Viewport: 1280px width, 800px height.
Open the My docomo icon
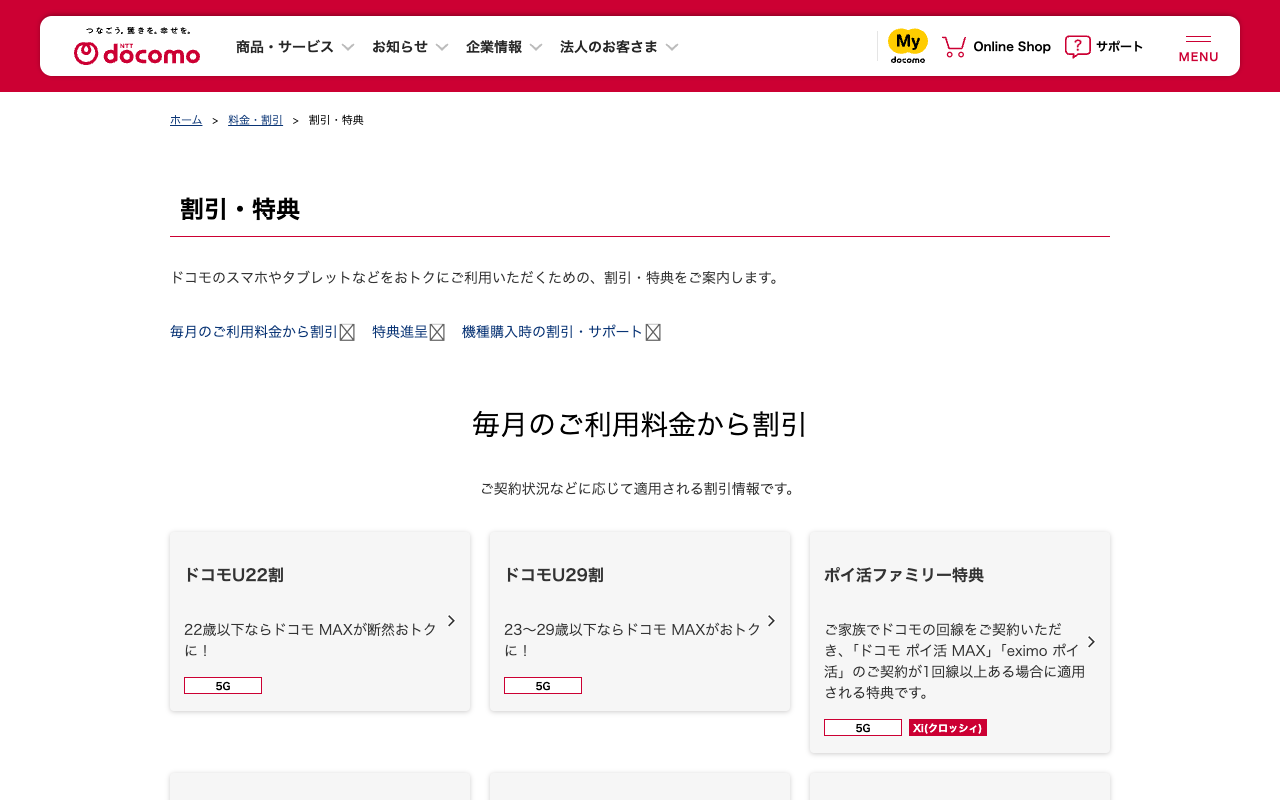point(908,46)
